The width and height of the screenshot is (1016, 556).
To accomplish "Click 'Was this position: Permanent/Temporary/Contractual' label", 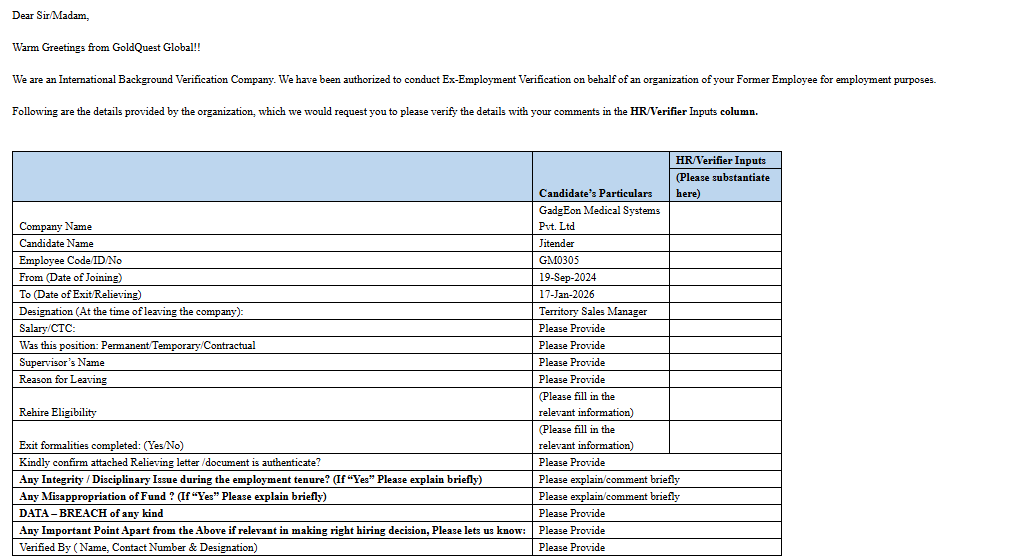I will (137, 345).
